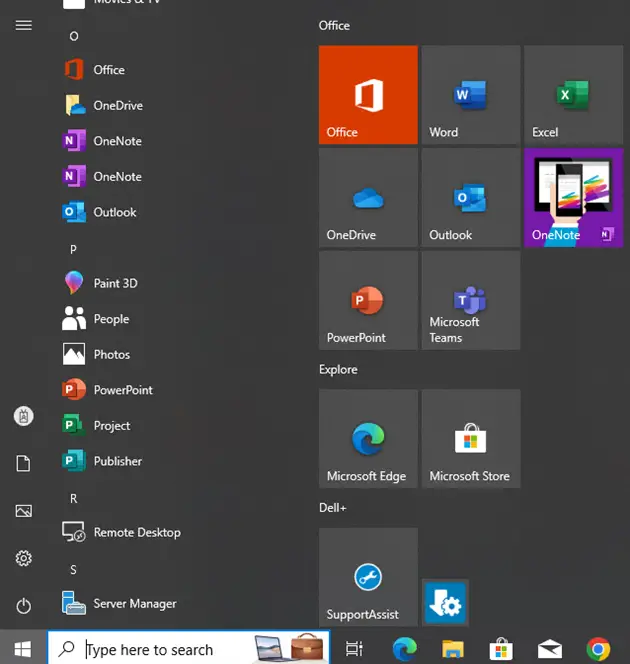The width and height of the screenshot is (630, 664).
Task: Click the user account avatar icon
Action: 24,416
